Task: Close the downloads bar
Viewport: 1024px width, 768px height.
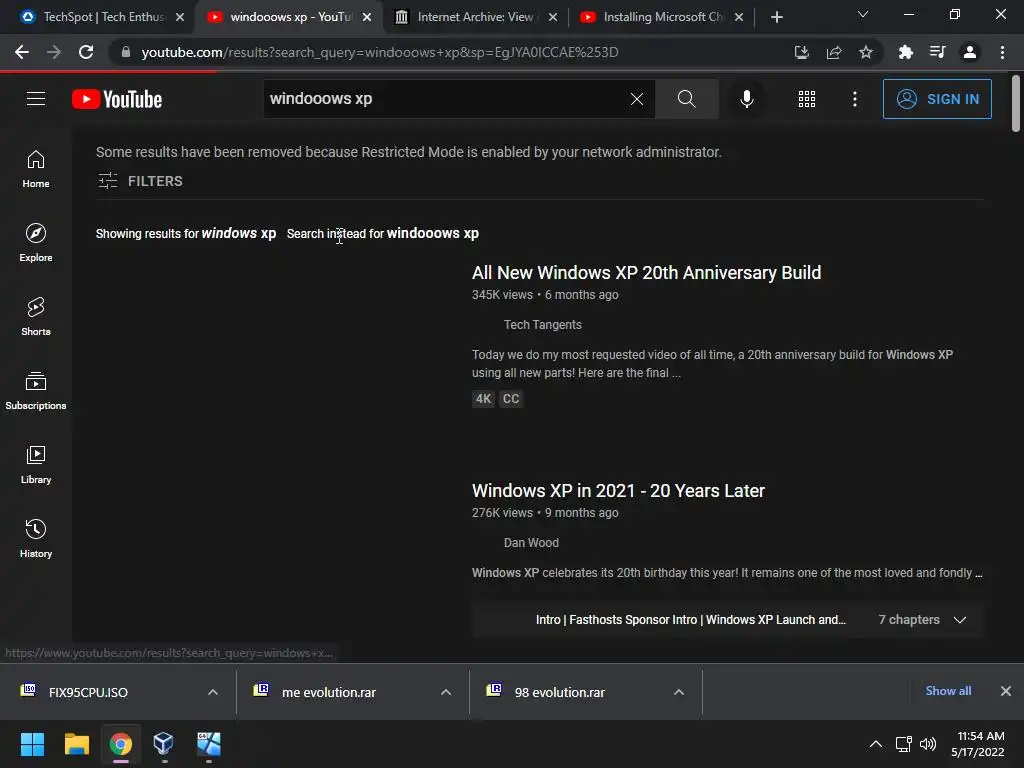Action: click(x=1006, y=691)
